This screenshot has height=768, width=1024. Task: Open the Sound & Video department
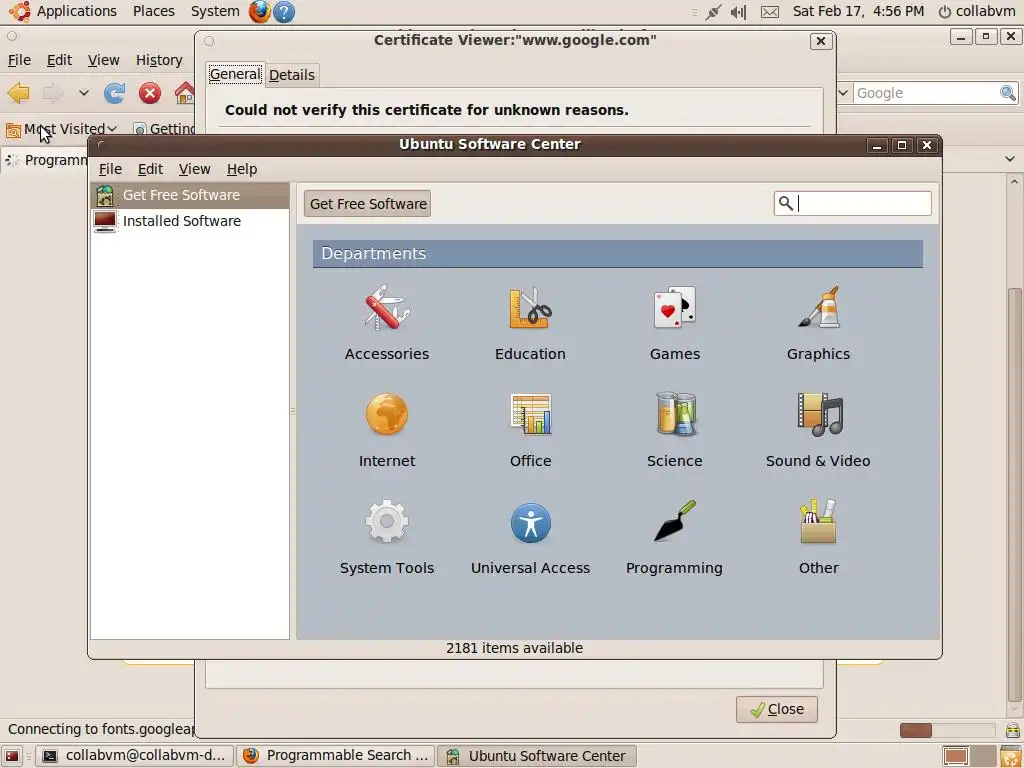[x=818, y=430]
